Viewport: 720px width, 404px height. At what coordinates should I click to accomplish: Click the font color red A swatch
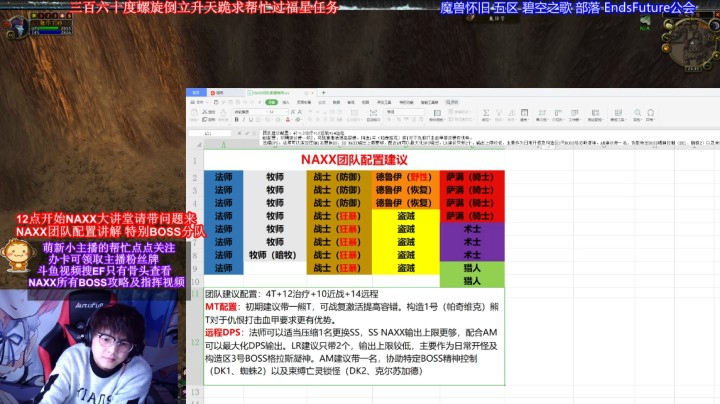(x=288, y=119)
